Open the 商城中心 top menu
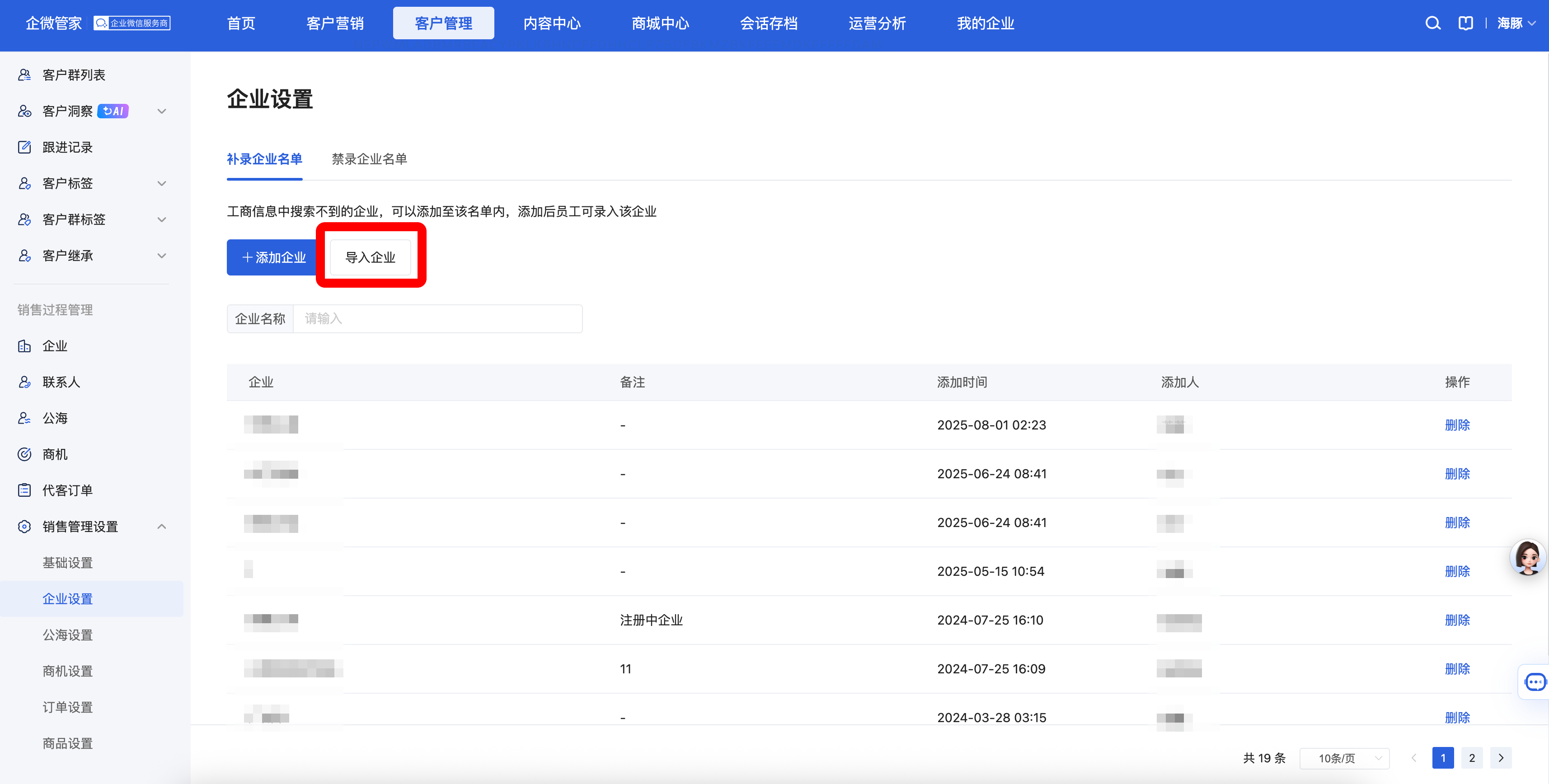 click(660, 23)
